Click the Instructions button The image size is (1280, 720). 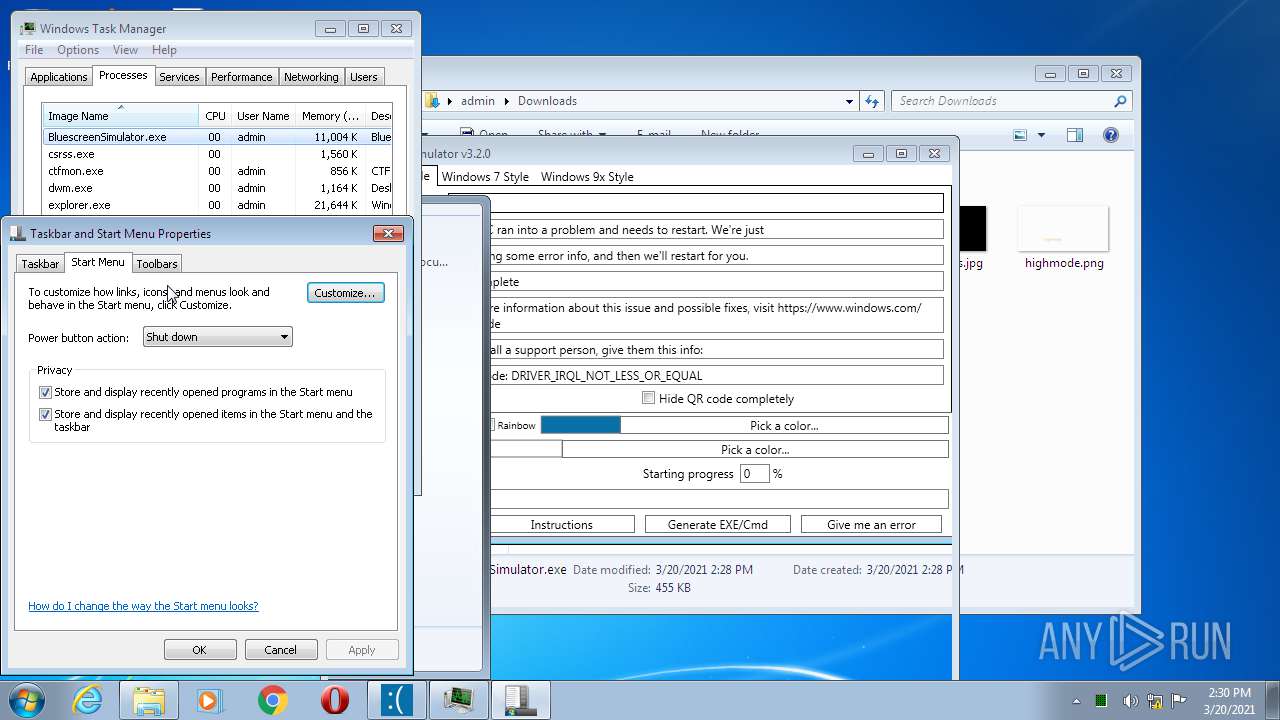(561, 525)
